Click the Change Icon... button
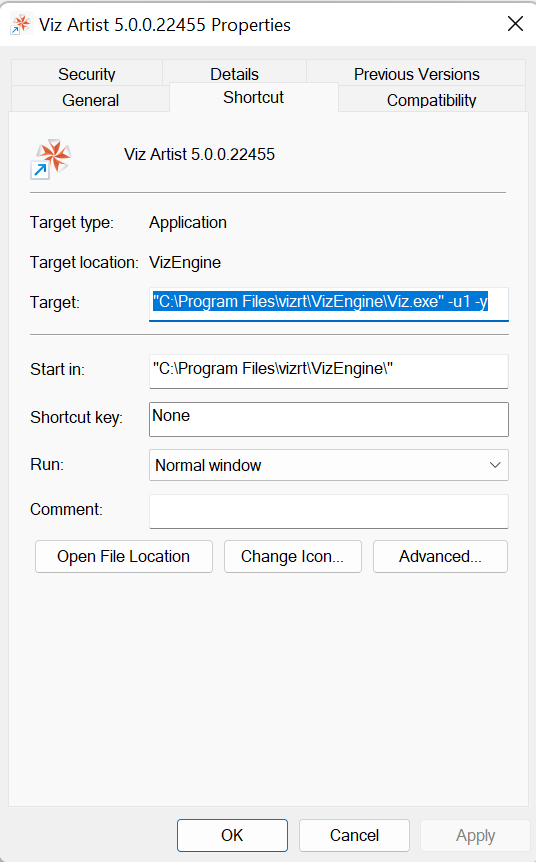 292,556
